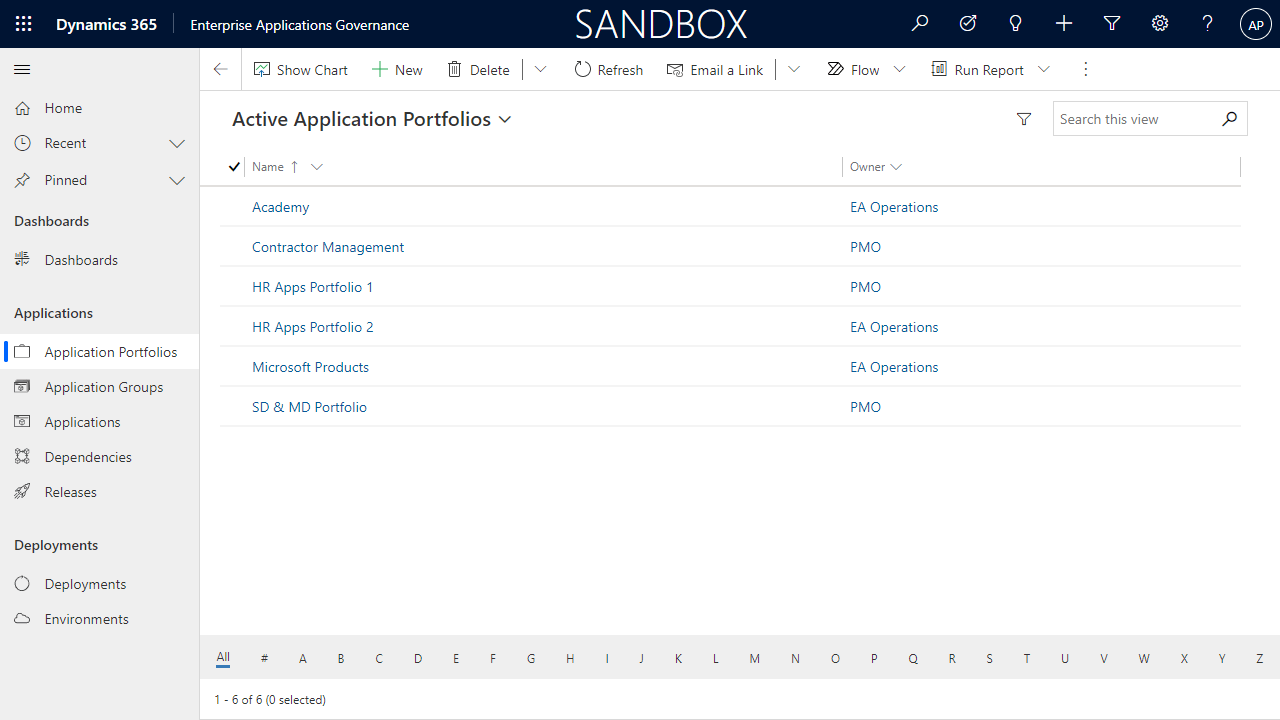Open the view filter funnel icon

point(1024,119)
